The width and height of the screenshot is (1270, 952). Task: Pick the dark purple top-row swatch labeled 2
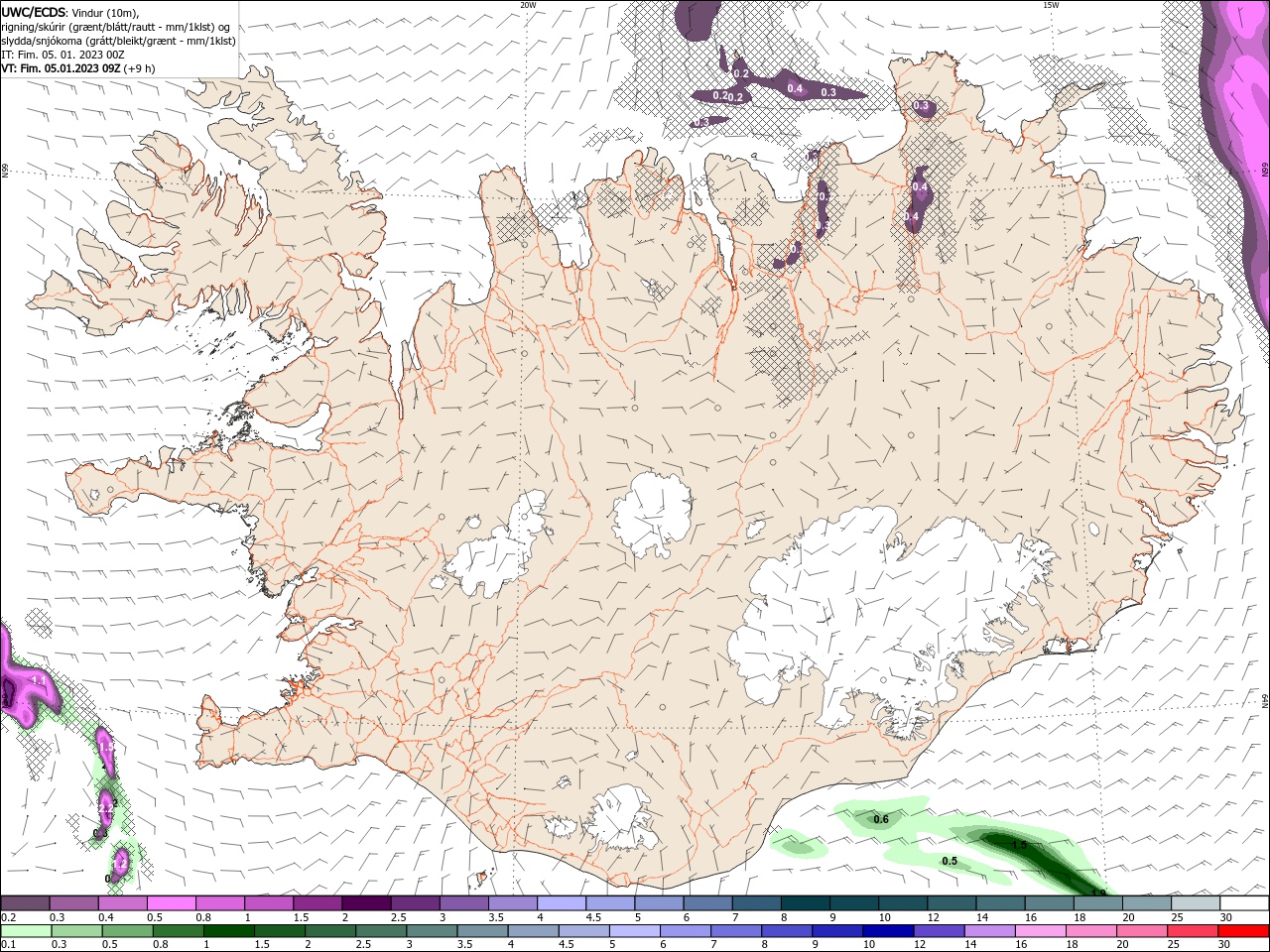[366, 903]
